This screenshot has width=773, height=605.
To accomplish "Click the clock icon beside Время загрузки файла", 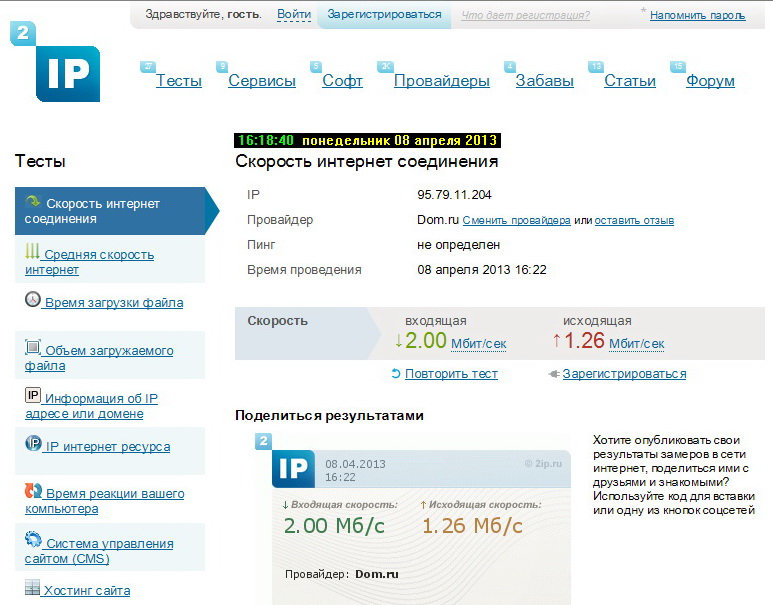I will click(x=33, y=300).
